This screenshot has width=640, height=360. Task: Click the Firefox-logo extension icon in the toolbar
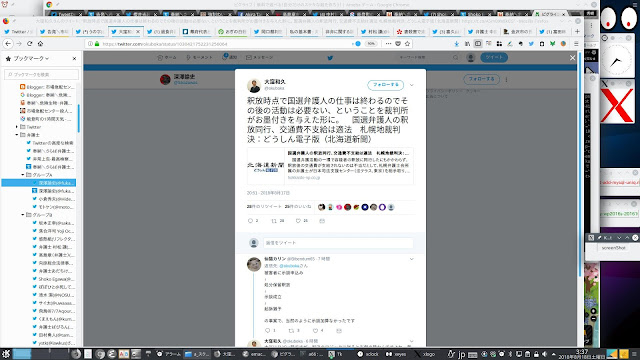click(x=563, y=44)
